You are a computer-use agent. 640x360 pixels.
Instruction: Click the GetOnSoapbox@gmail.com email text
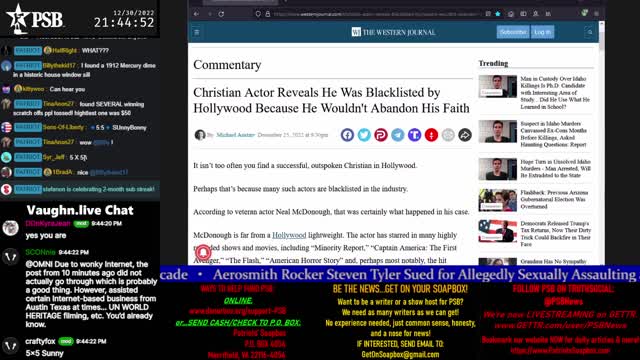pyautogui.click(x=400, y=355)
